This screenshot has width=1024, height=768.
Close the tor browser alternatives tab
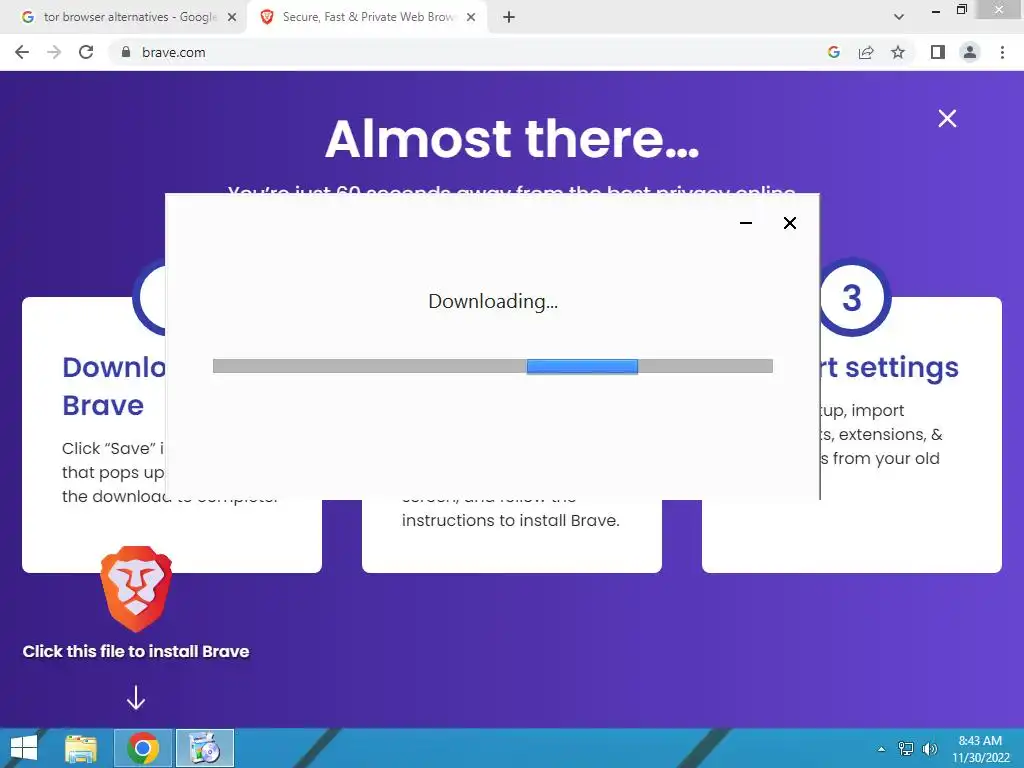tap(232, 18)
